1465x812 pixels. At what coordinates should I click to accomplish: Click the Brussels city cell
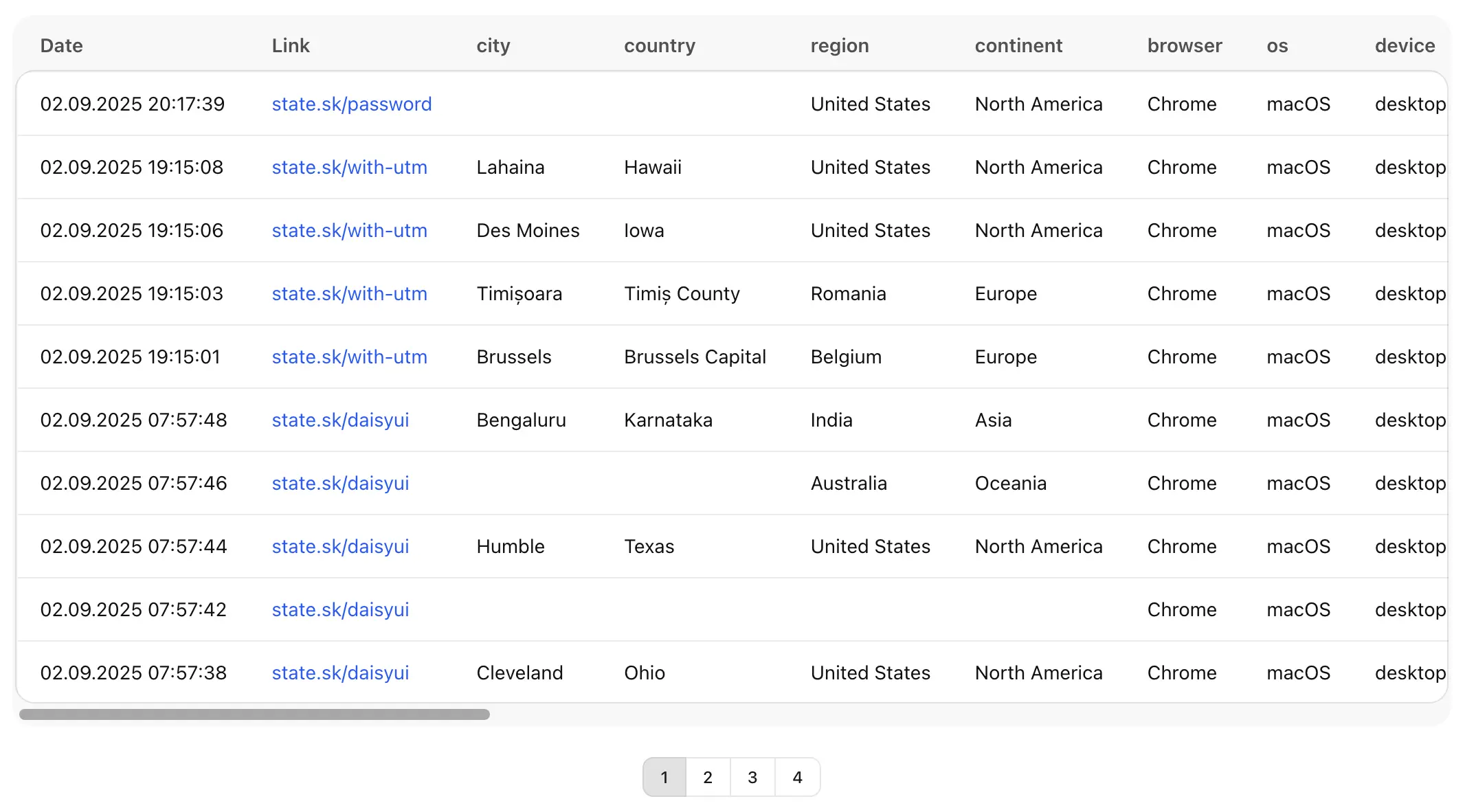(514, 357)
